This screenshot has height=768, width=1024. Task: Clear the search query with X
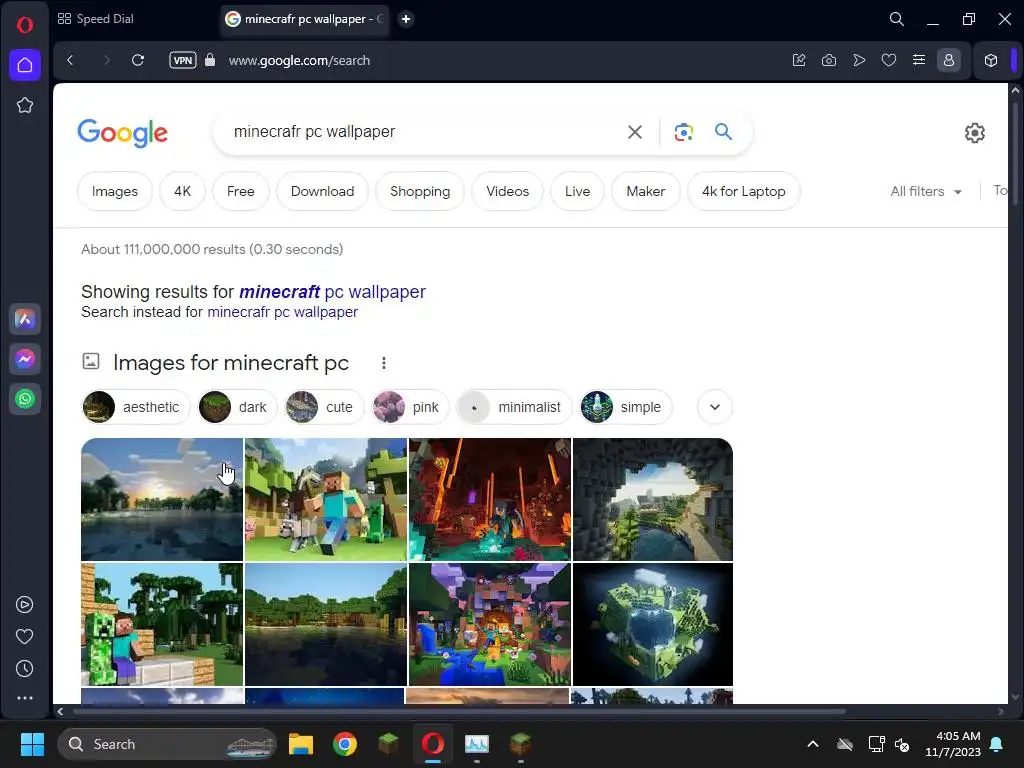pyautogui.click(x=634, y=132)
